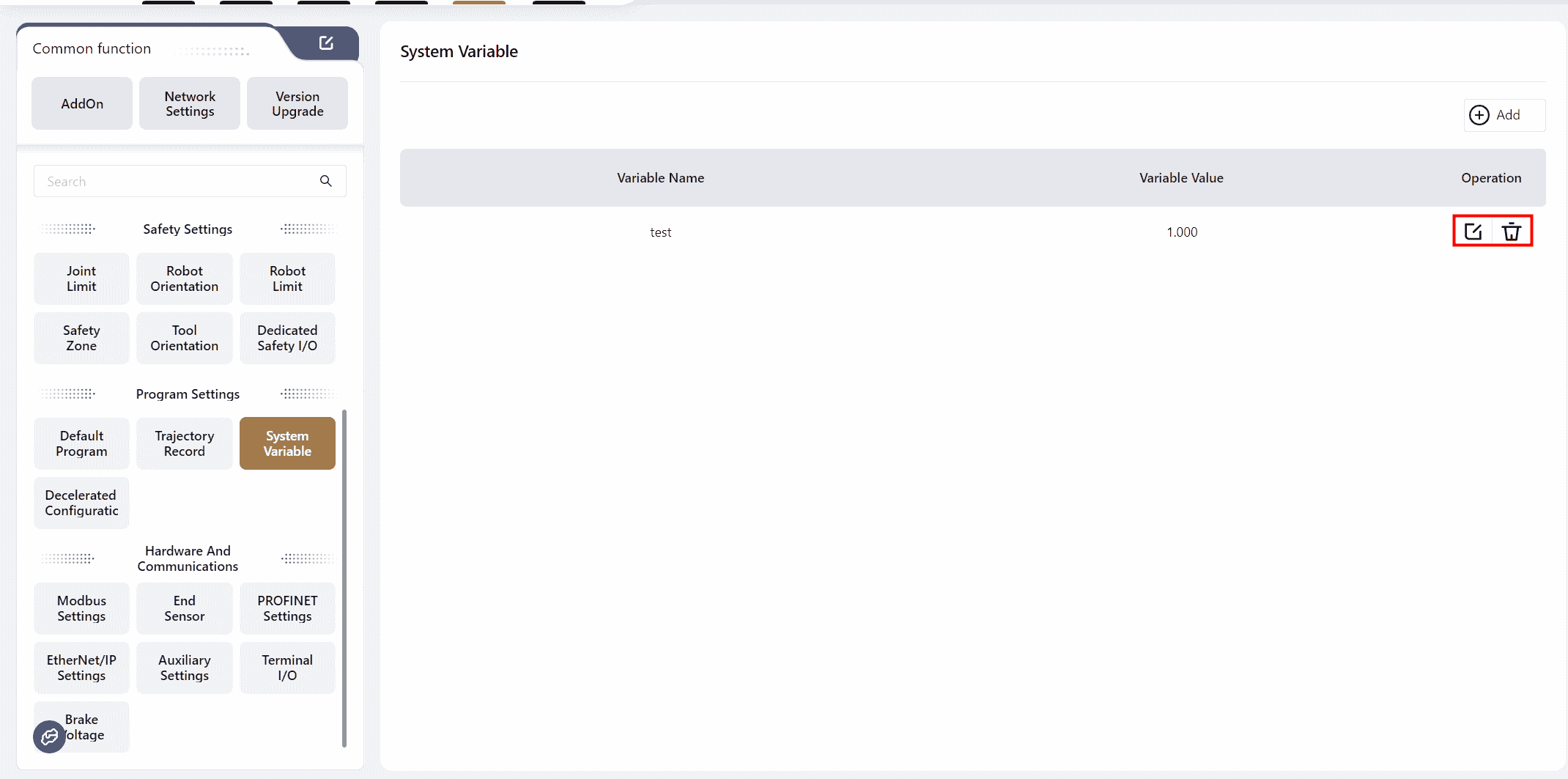Viewport: 1568px width, 779px height.
Task: Select the System Variable item
Action: [287, 443]
